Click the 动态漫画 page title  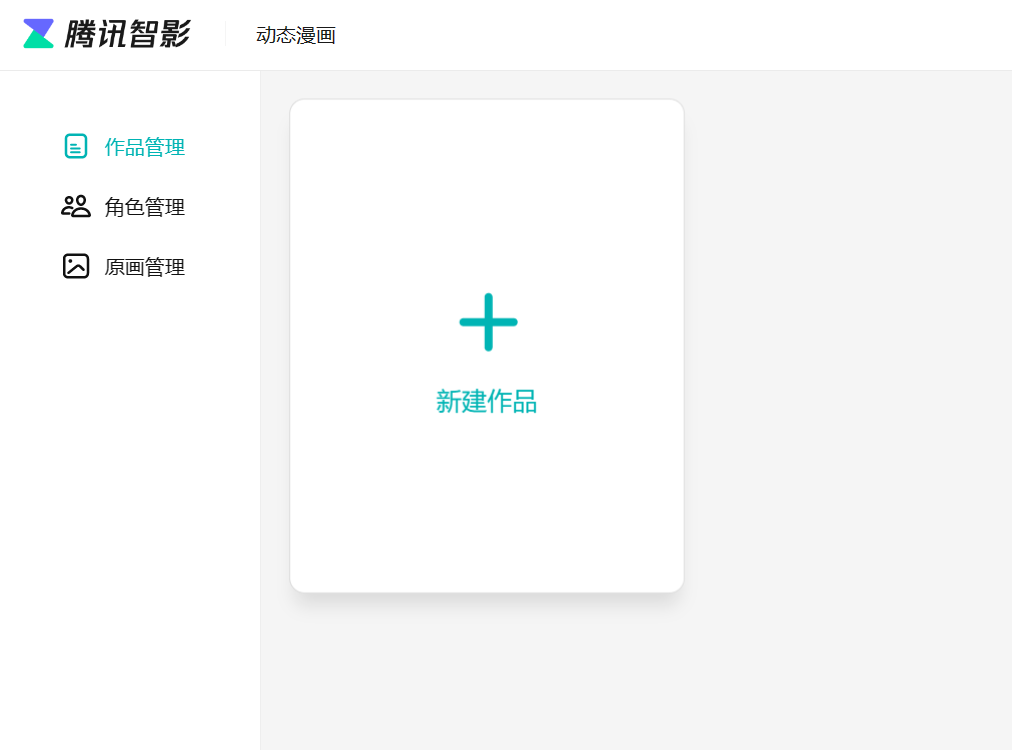point(295,34)
